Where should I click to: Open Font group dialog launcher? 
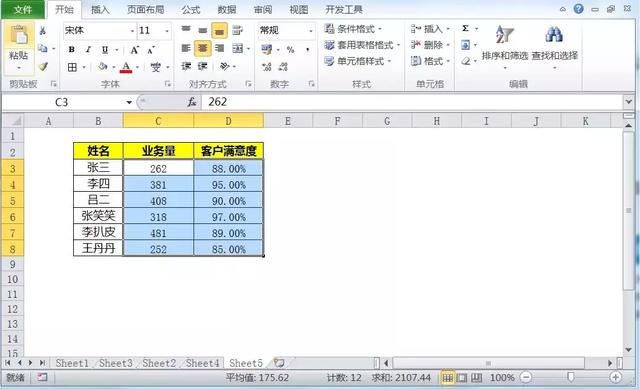pos(168,84)
